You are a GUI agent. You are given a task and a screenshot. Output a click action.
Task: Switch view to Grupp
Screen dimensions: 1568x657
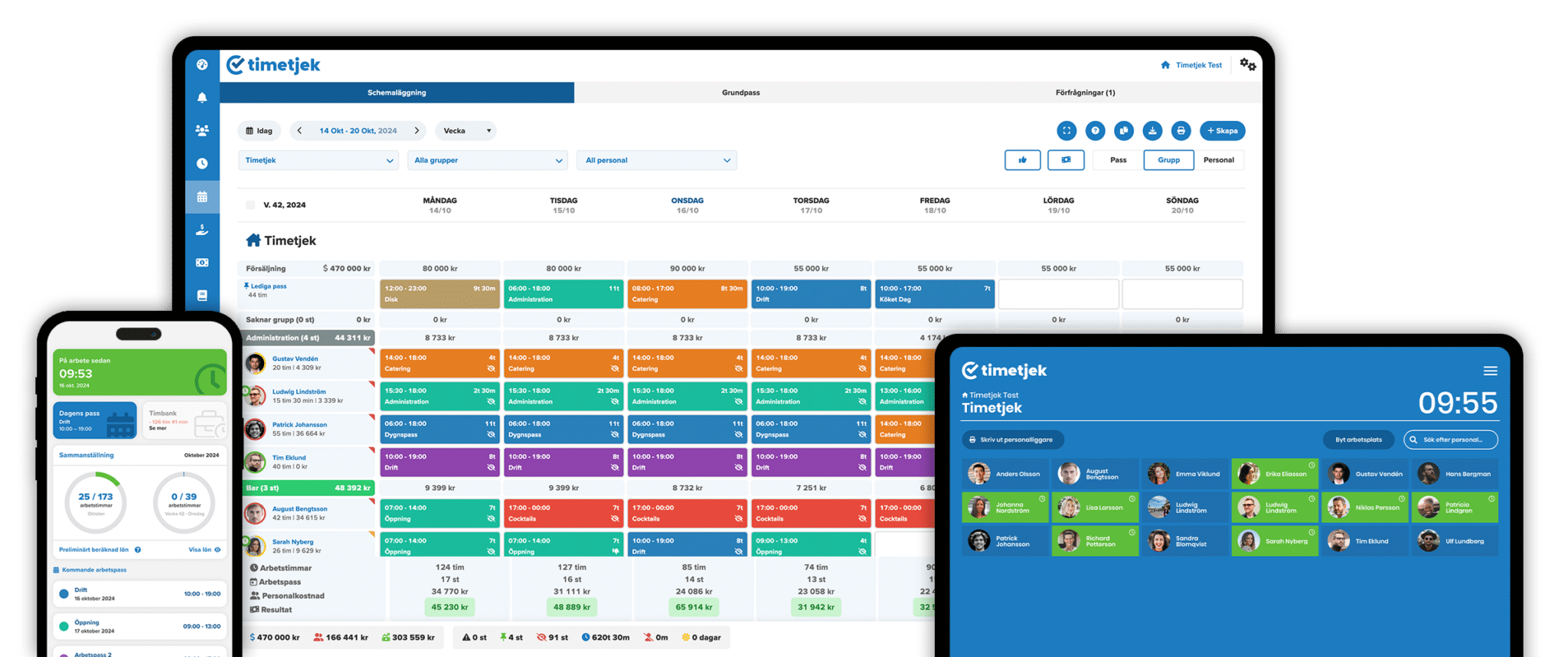tap(1168, 160)
